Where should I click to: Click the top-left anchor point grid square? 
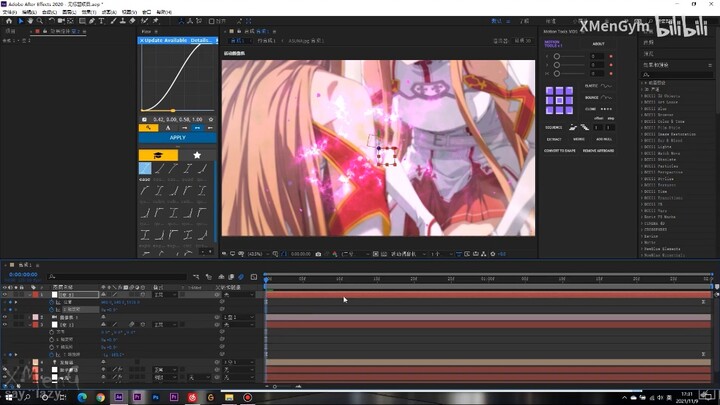point(550,91)
